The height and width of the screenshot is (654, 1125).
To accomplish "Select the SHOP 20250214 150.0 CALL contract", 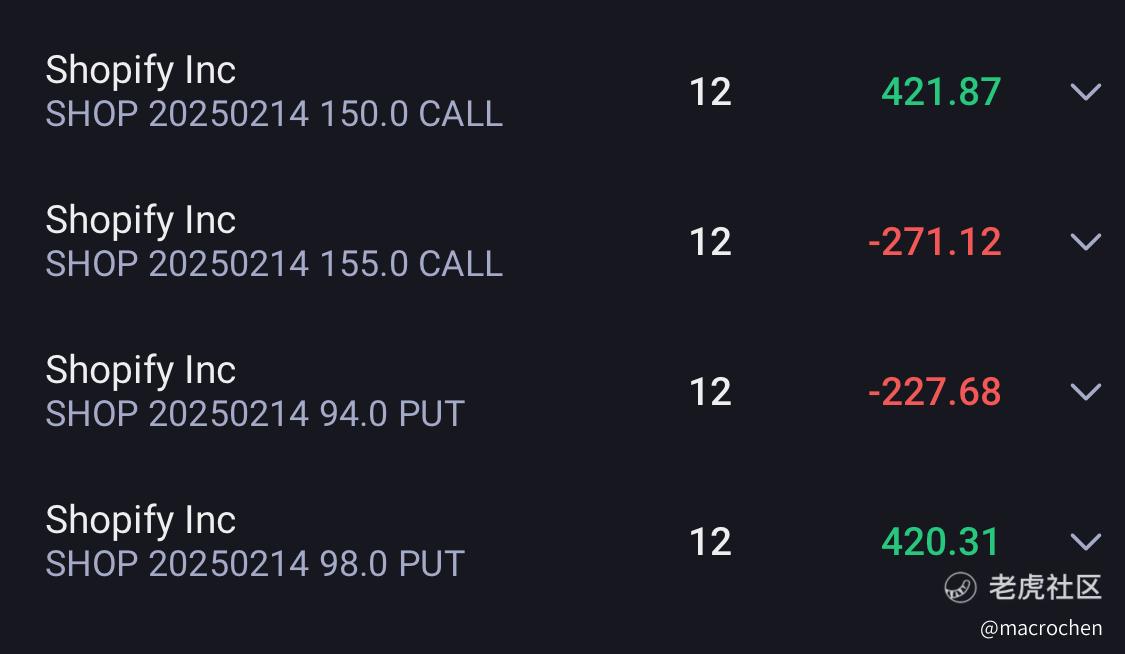I will [274, 115].
